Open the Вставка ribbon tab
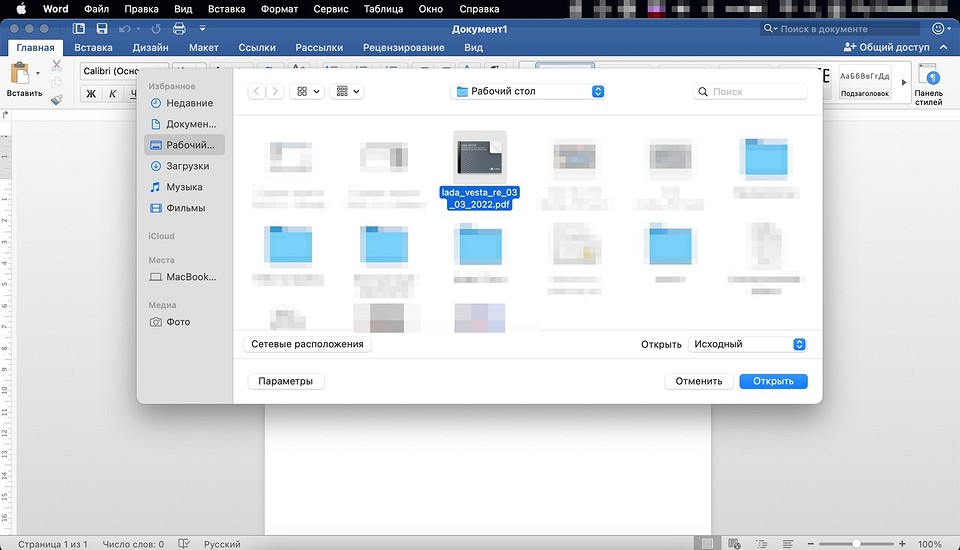960x550 pixels. [x=93, y=47]
